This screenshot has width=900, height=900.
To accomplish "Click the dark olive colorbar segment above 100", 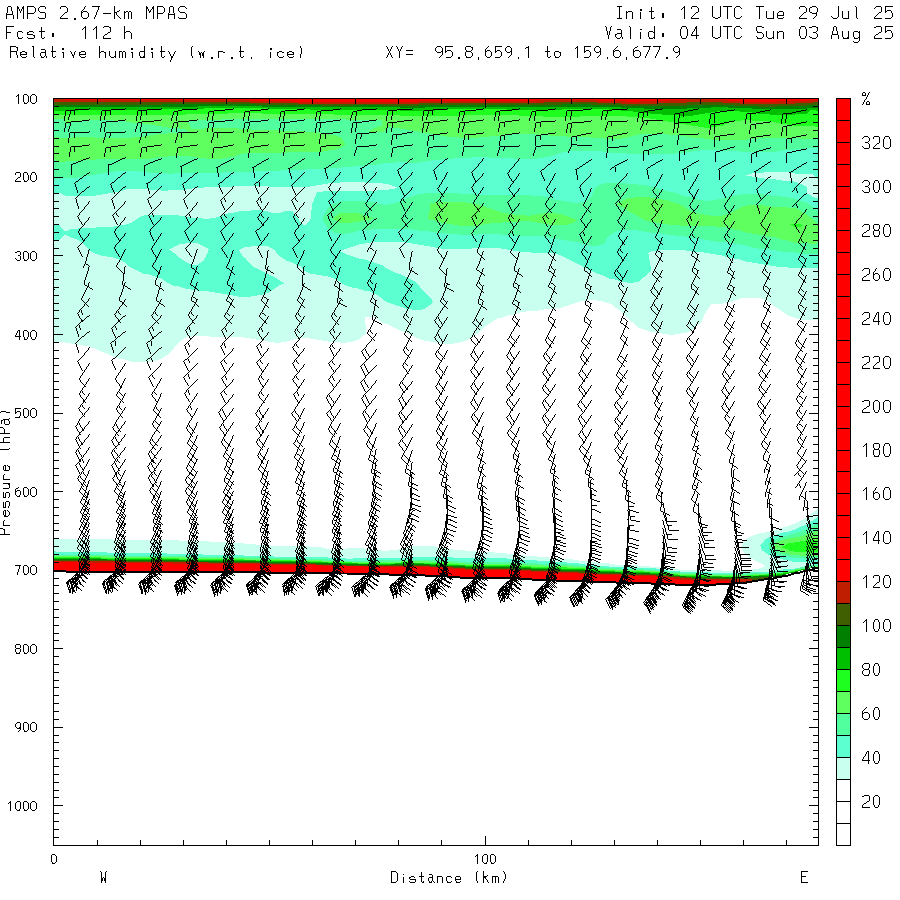I will (x=843, y=615).
